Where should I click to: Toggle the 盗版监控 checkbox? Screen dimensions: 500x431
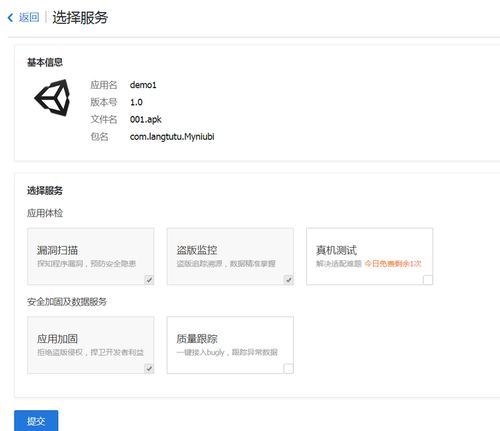coord(289,280)
